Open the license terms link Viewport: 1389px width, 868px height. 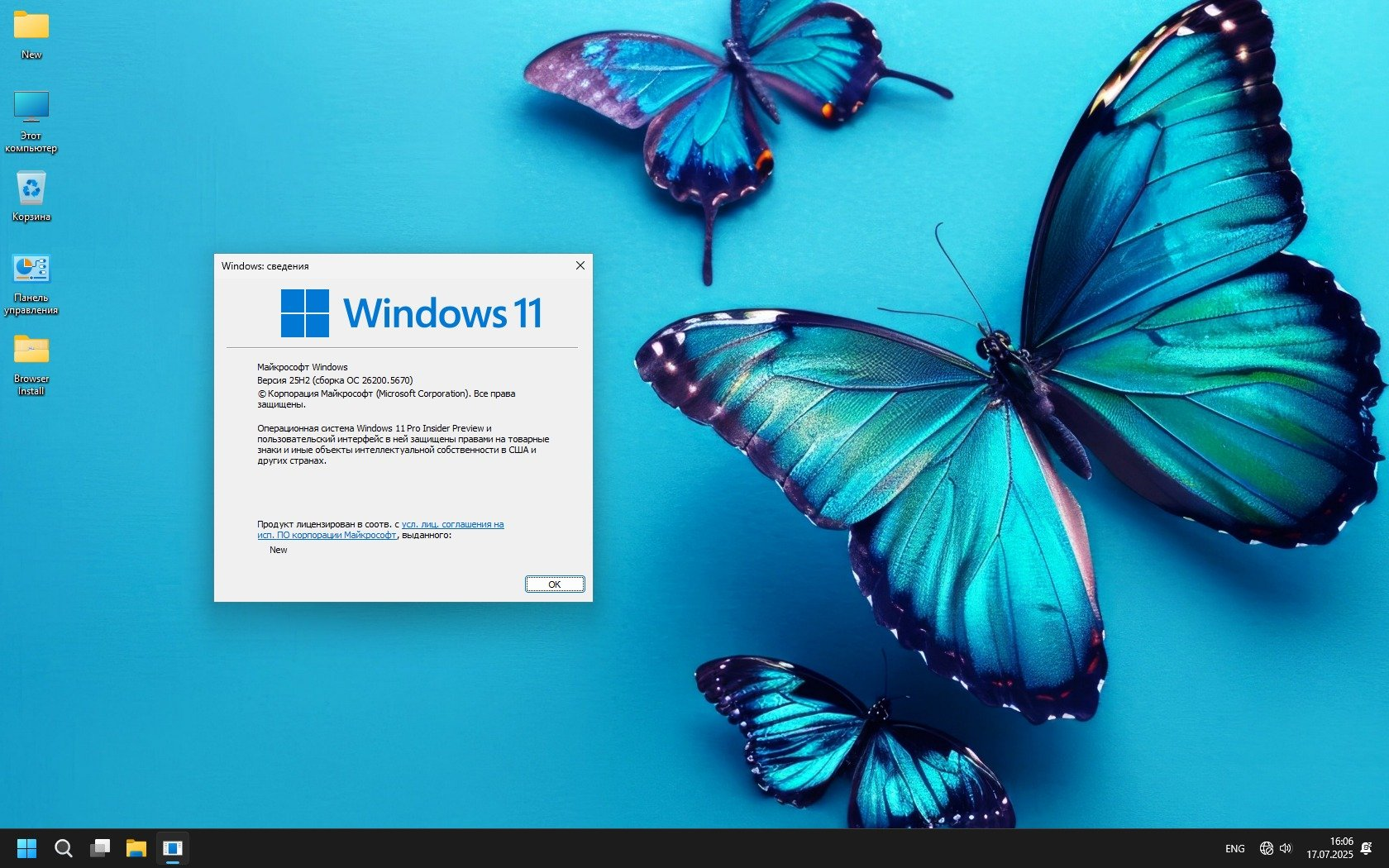click(x=380, y=530)
